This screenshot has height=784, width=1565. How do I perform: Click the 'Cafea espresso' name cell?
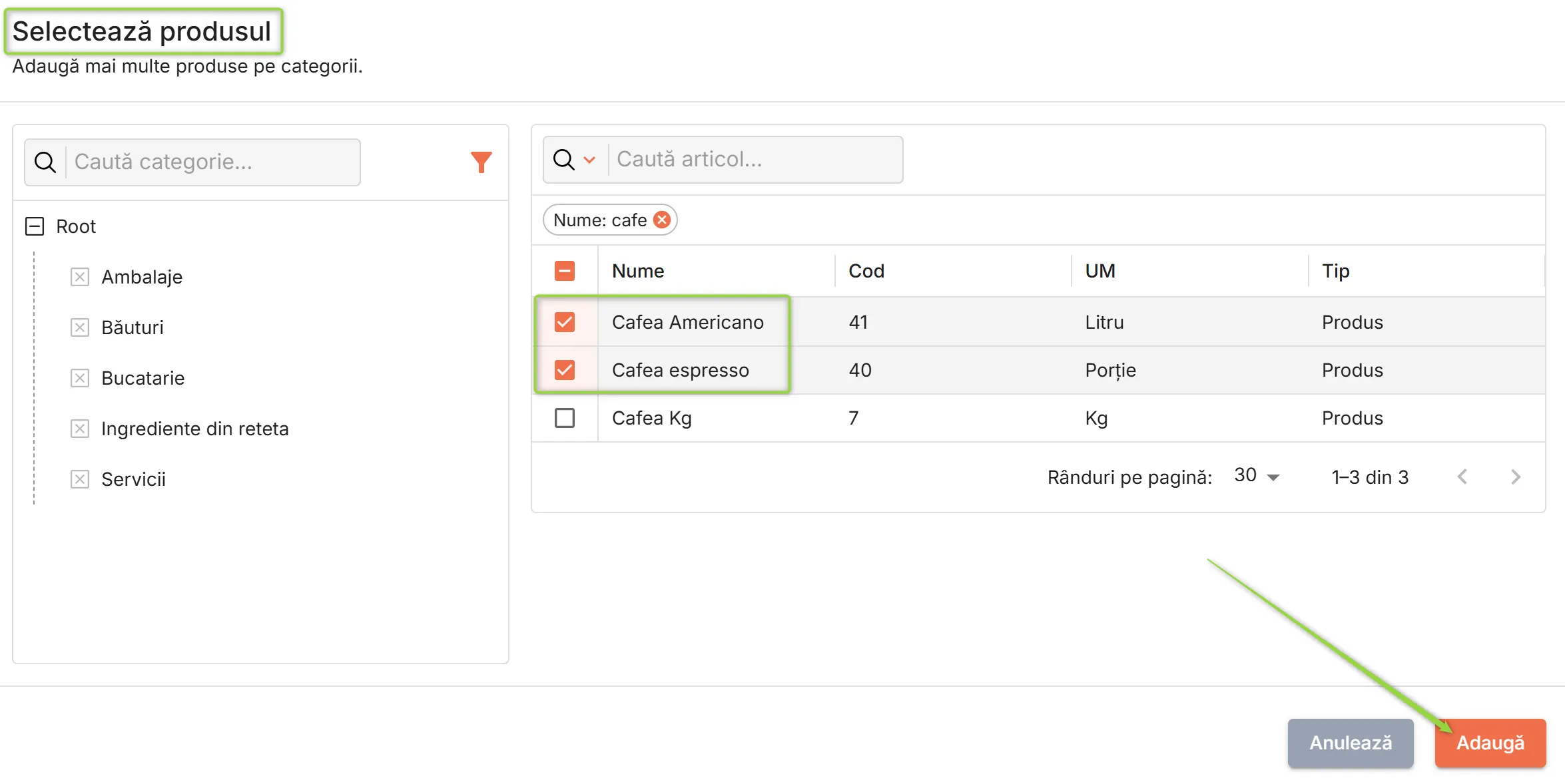(x=681, y=370)
